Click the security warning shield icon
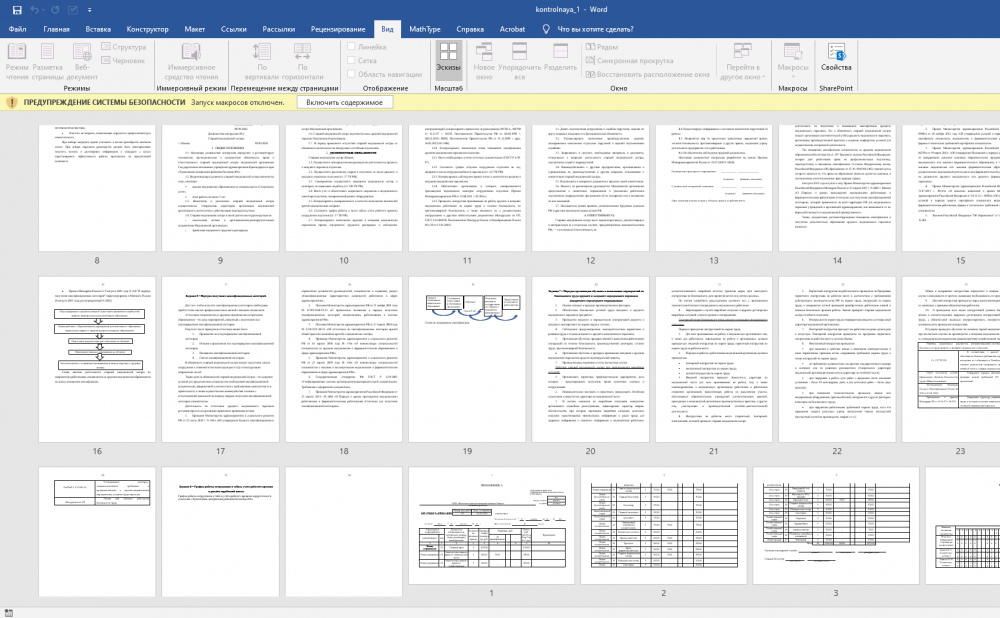This screenshot has width=1000, height=618. click(11, 102)
